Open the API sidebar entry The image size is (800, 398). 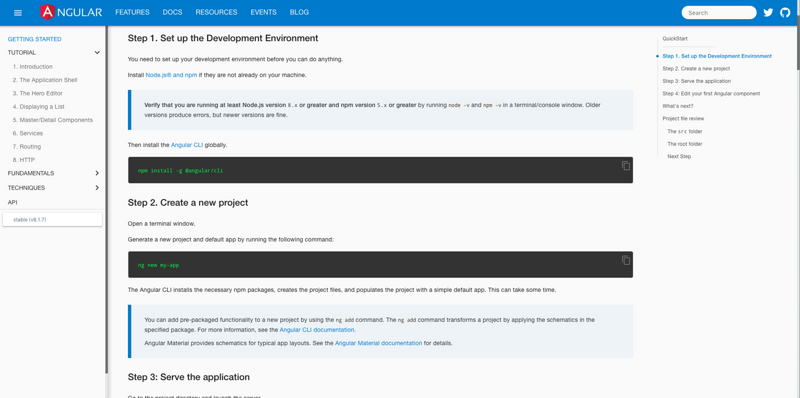(12, 203)
